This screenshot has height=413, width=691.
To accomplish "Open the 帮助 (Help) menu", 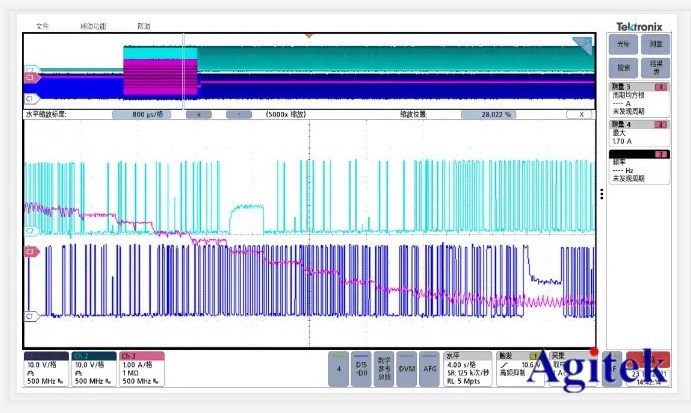I will point(144,25).
